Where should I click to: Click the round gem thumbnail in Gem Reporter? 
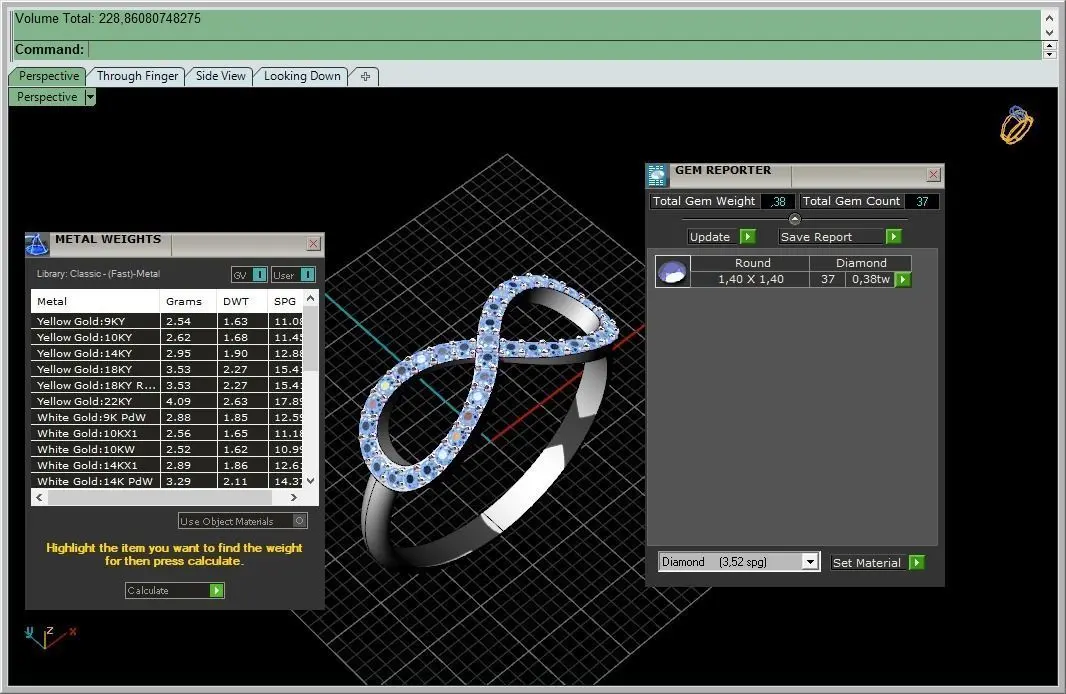[x=672, y=271]
